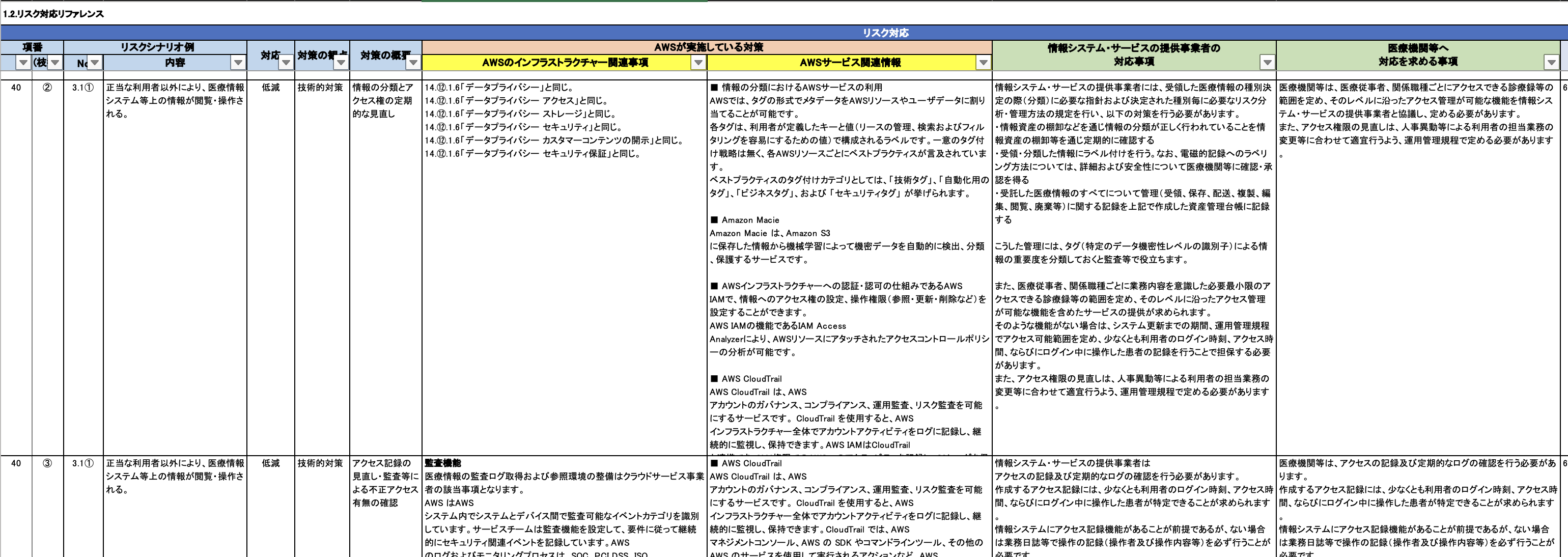Open AWSのインフラストラクチャー関連事項 filter dropdown
This screenshot has width=1568, height=557.
(698, 63)
